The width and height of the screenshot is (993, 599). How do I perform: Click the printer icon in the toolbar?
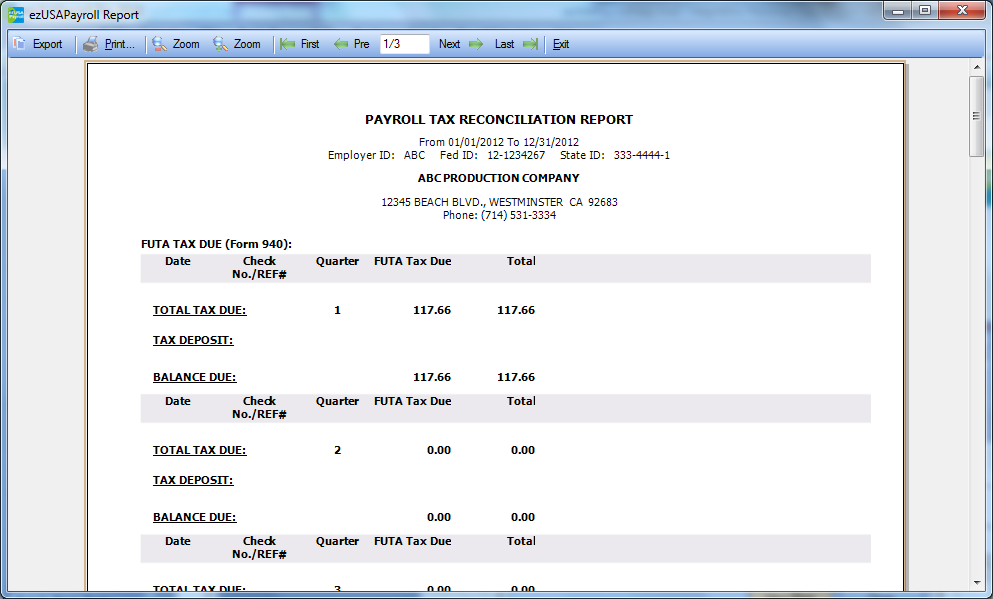click(91, 44)
